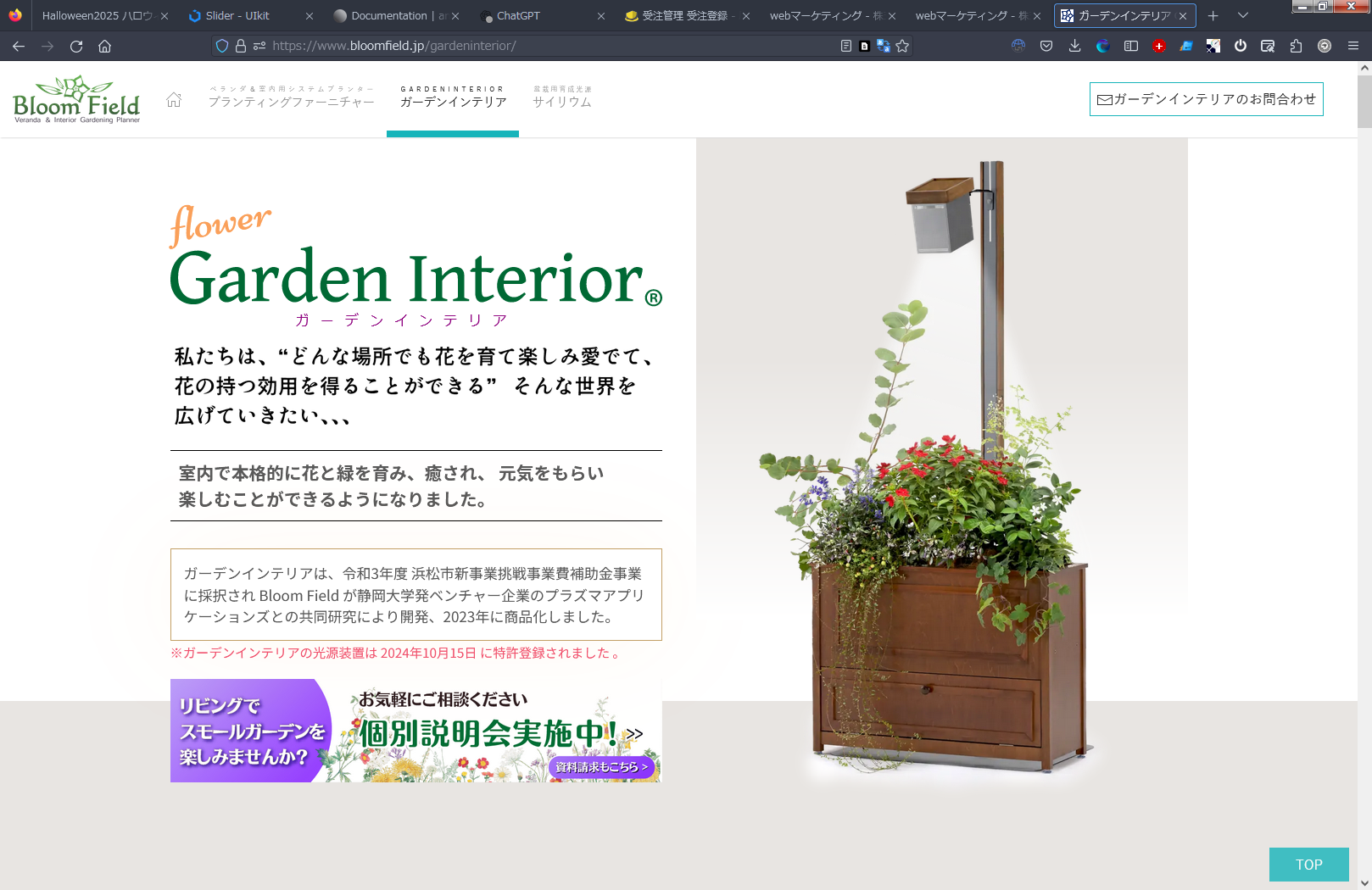The image size is (1372, 890).
Task: Click the ガーデンインテリアのお問合わせ contact button
Action: [1206, 99]
